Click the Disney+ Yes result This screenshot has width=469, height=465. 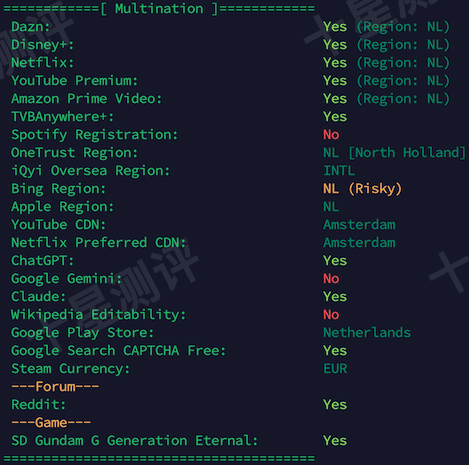(x=335, y=44)
